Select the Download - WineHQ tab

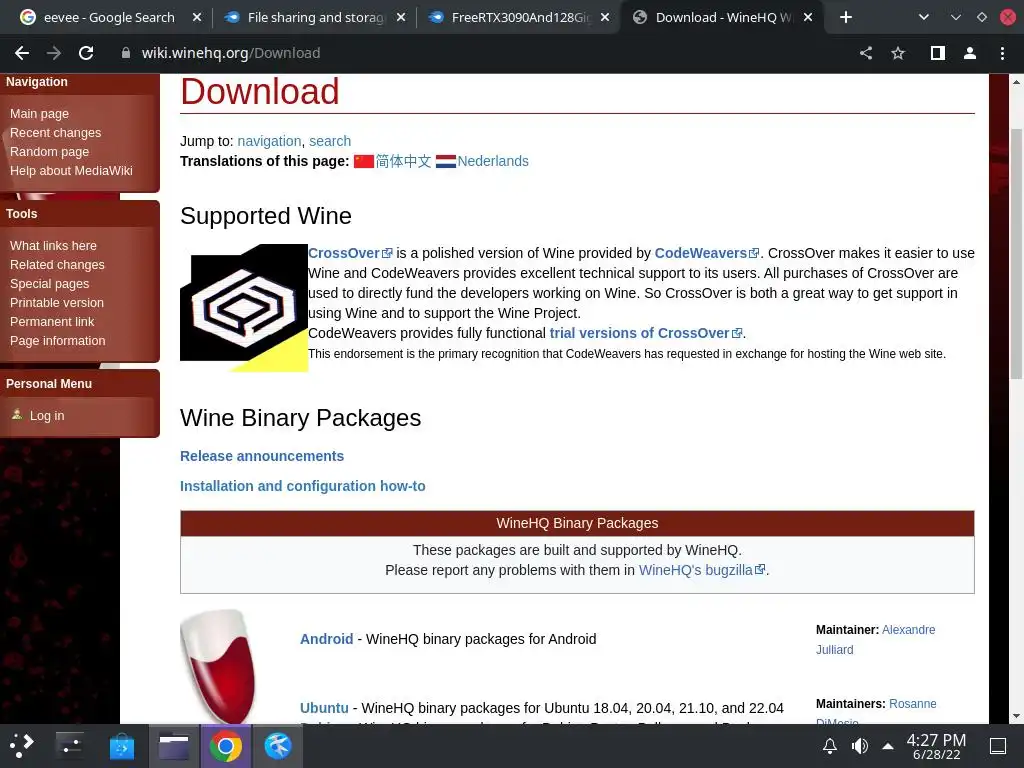[x=722, y=18]
